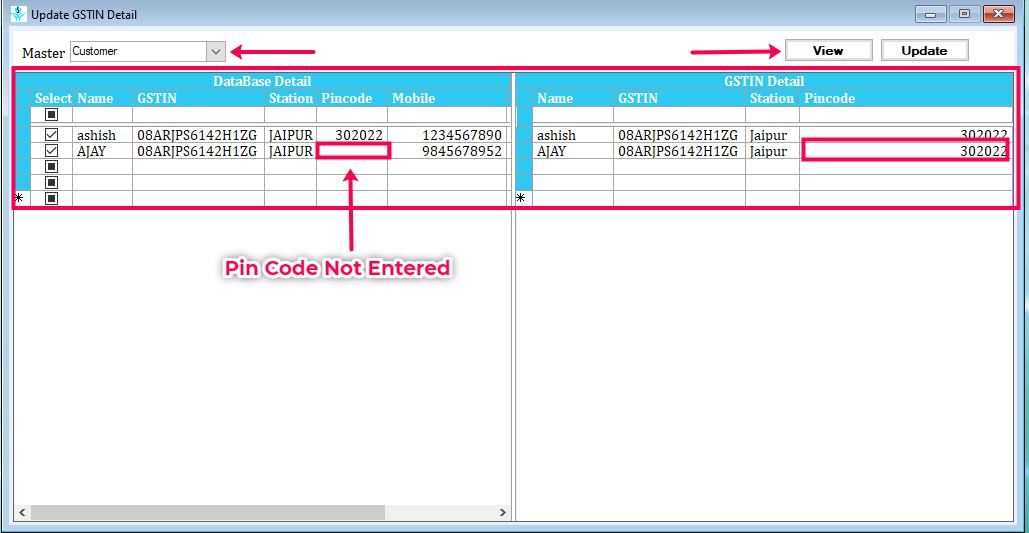Click the horizontal scrollbar left arrow
Viewport: 1029px width, 533px height.
click(x=21, y=512)
